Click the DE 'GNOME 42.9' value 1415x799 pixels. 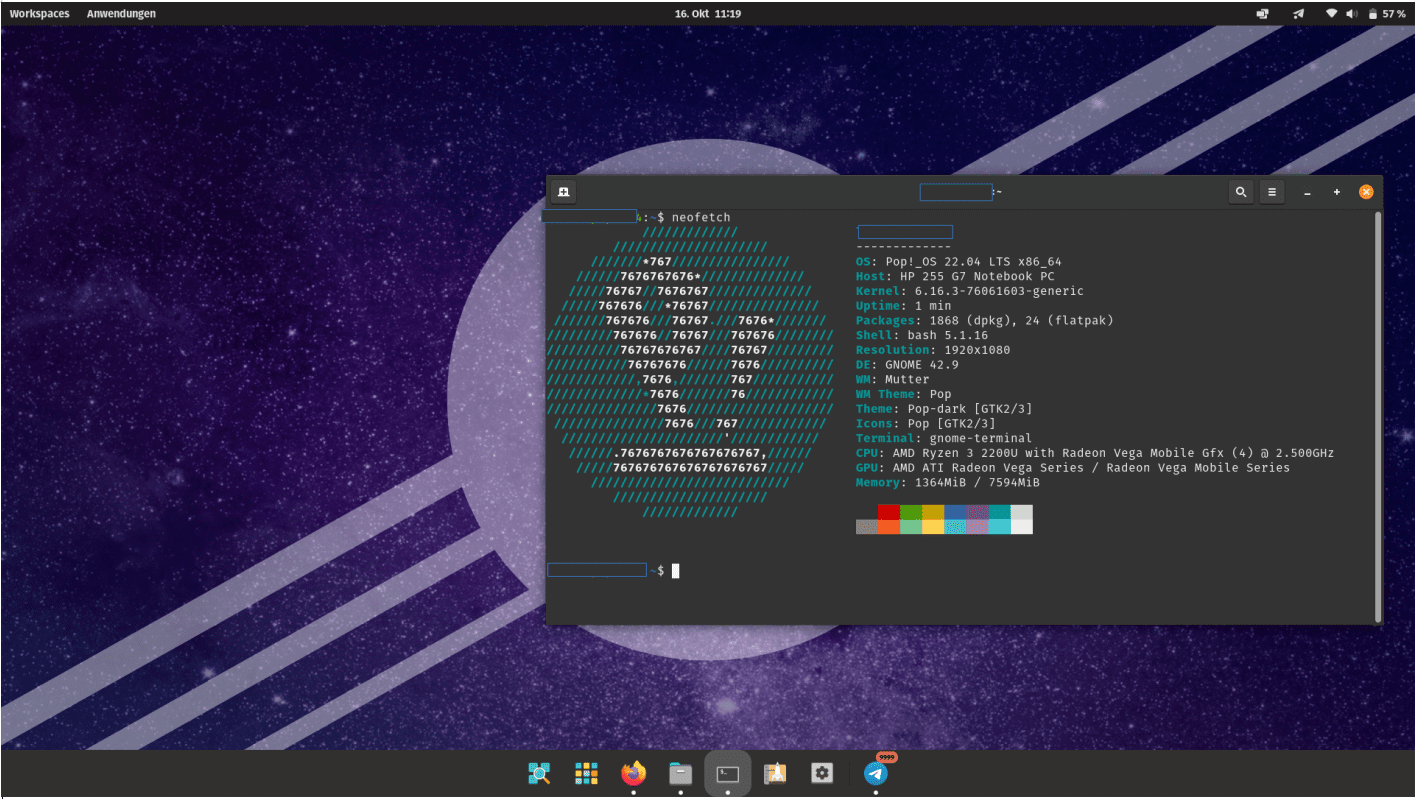pyautogui.click(x=922, y=365)
